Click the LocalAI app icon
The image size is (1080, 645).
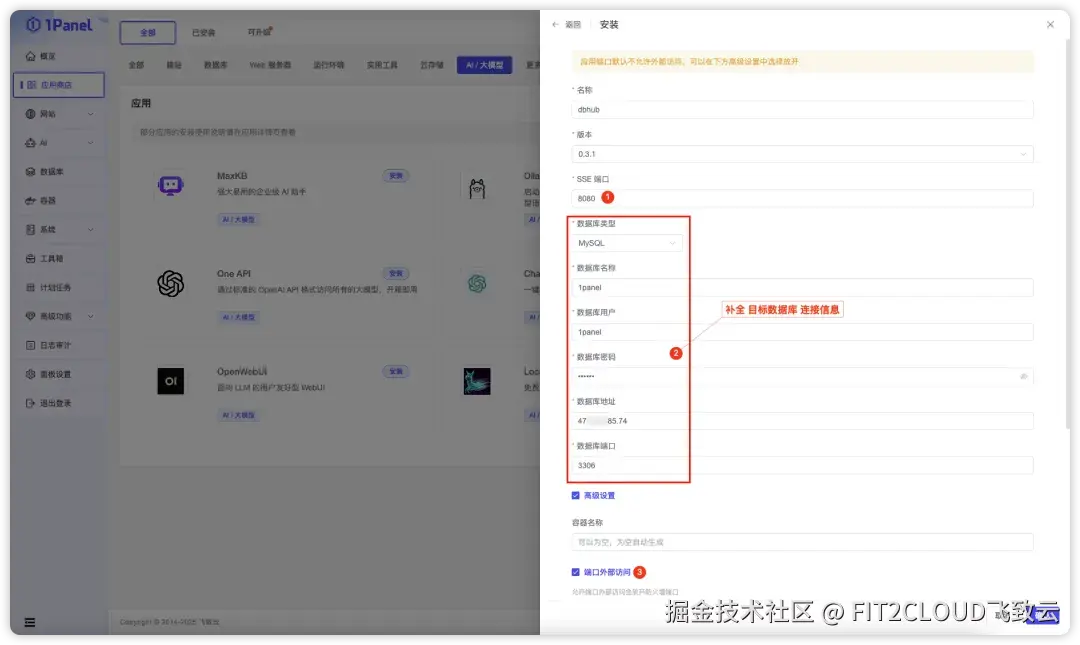point(477,381)
